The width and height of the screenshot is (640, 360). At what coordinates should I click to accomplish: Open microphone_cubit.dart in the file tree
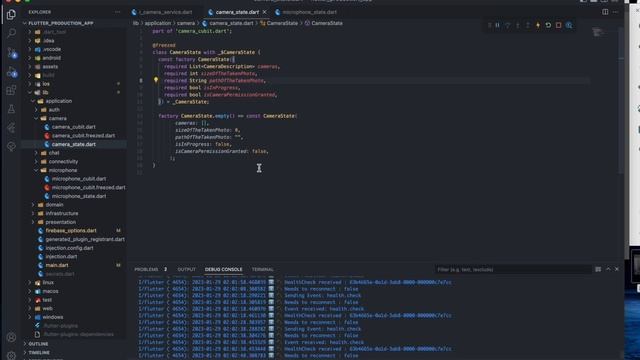pos(79,179)
